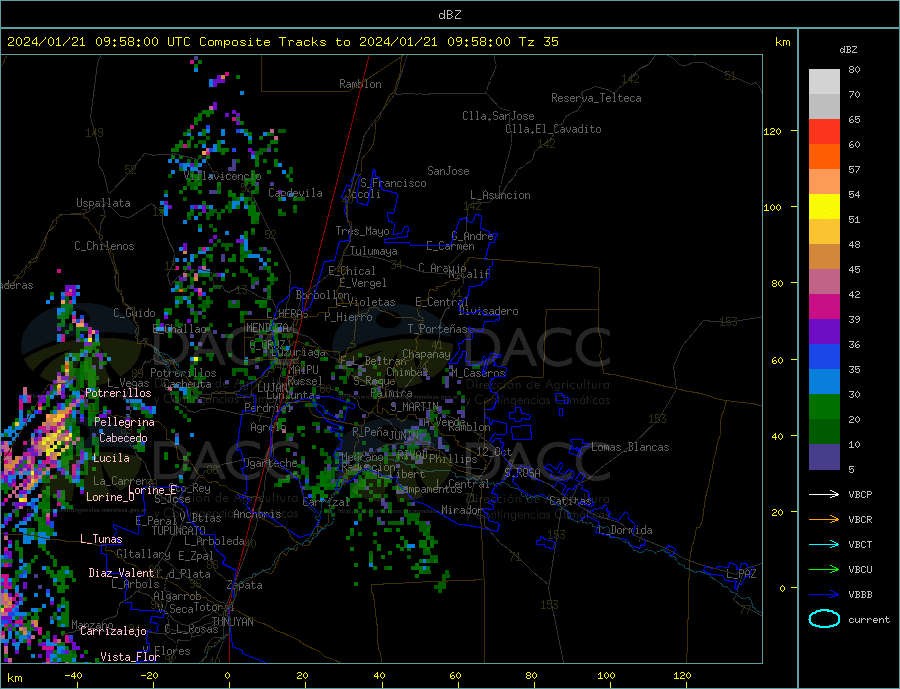Click the blue VBBB arrow legend icon
900x689 pixels.
[x=824, y=595]
